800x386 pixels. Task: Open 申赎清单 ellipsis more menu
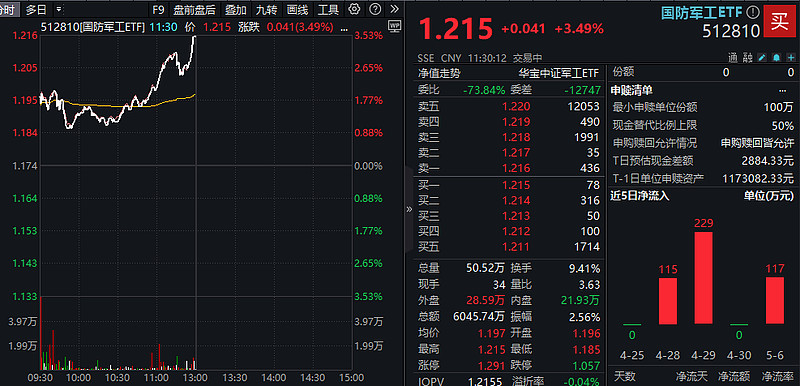(x=783, y=91)
